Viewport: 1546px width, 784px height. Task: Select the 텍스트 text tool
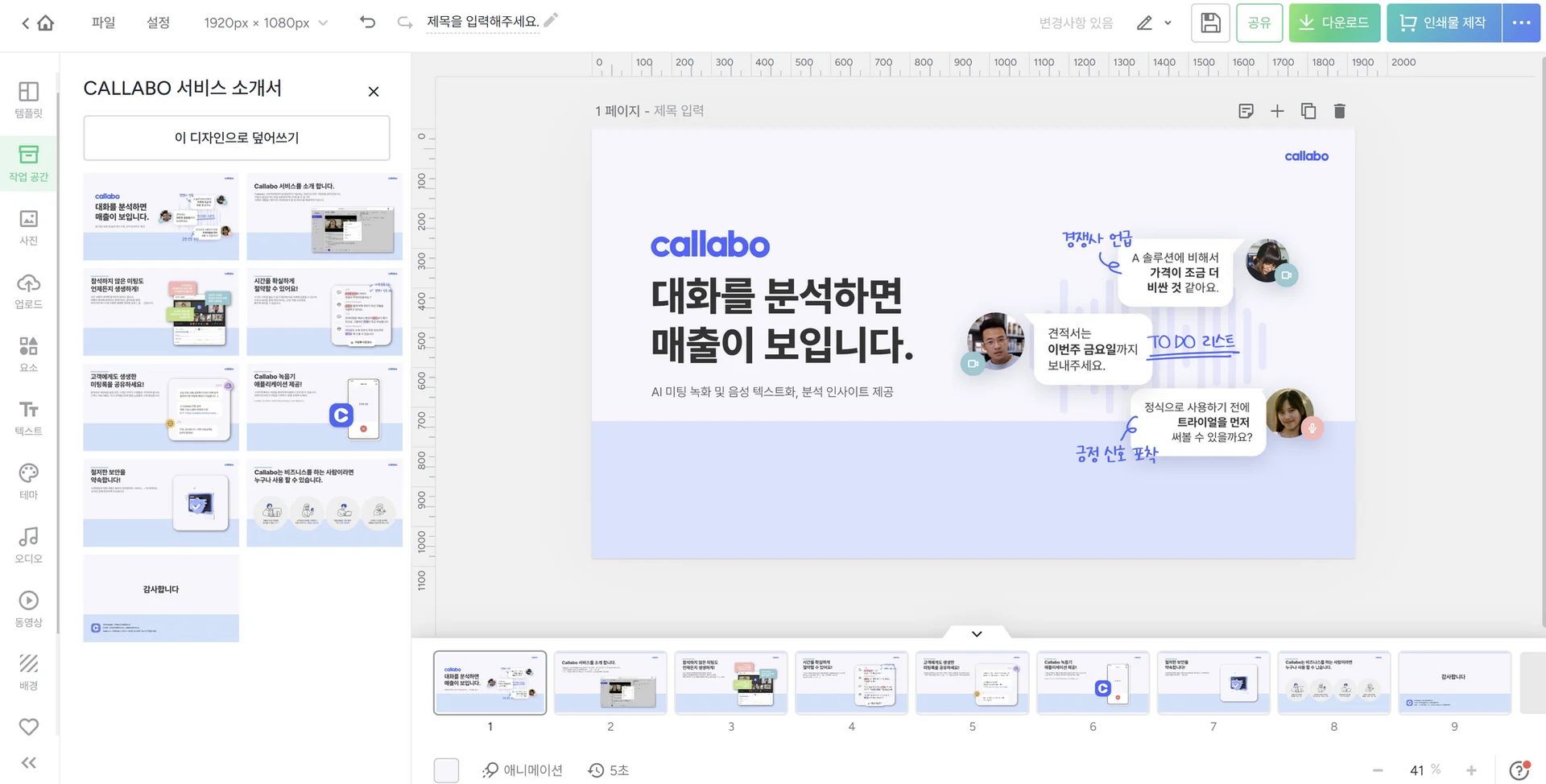click(28, 418)
